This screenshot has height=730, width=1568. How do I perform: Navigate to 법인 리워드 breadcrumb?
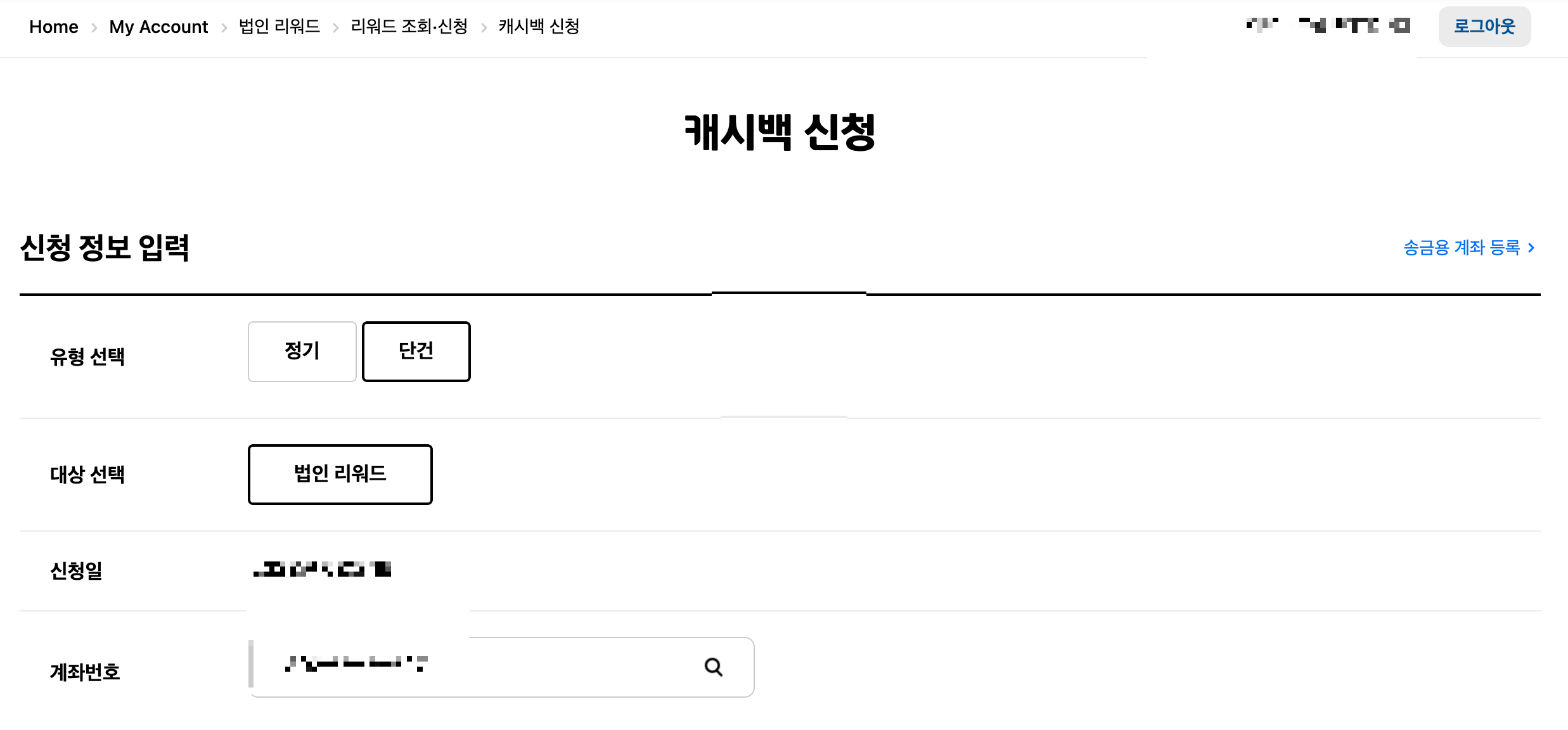point(280,27)
